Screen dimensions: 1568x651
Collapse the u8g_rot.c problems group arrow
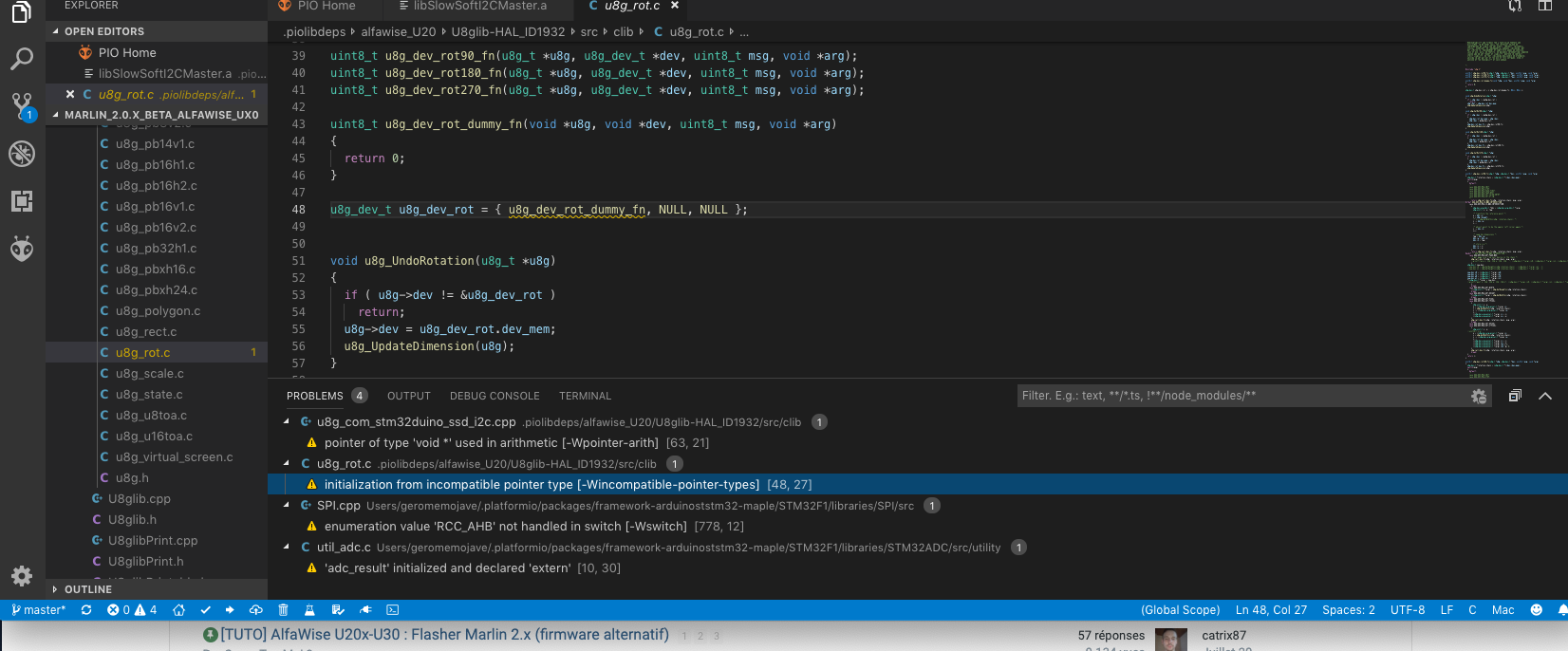287,464
